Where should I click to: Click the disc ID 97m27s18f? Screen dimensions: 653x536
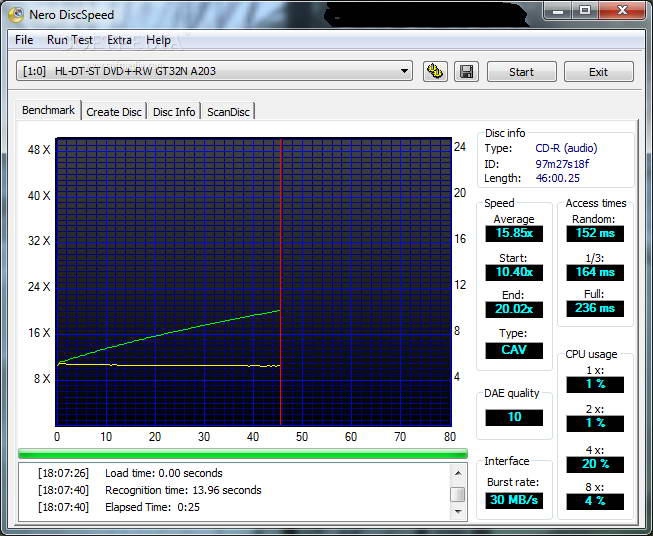[562, 164]
